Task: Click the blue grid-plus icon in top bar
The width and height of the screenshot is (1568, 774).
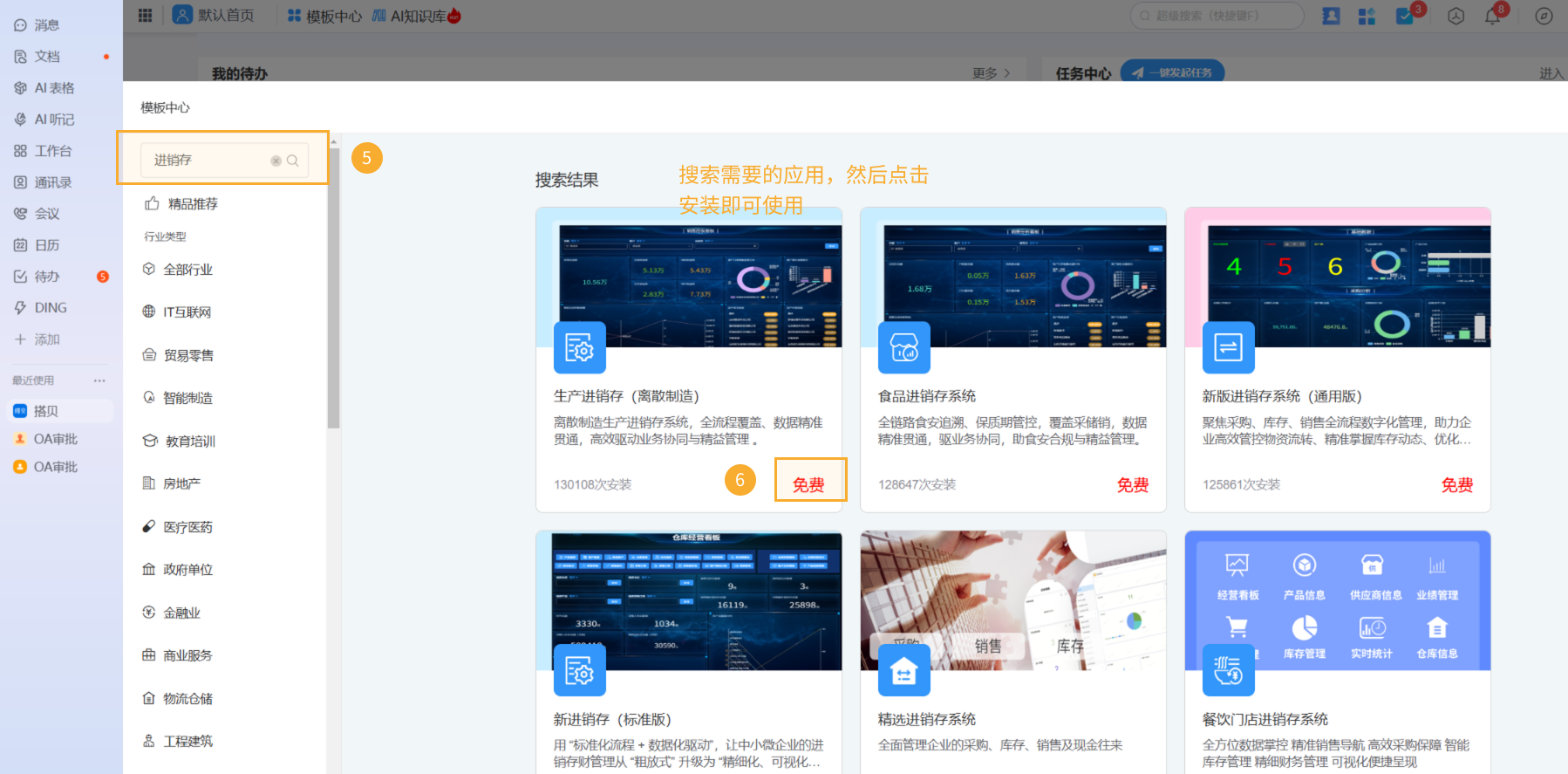Action: (x=1367, y=16)
